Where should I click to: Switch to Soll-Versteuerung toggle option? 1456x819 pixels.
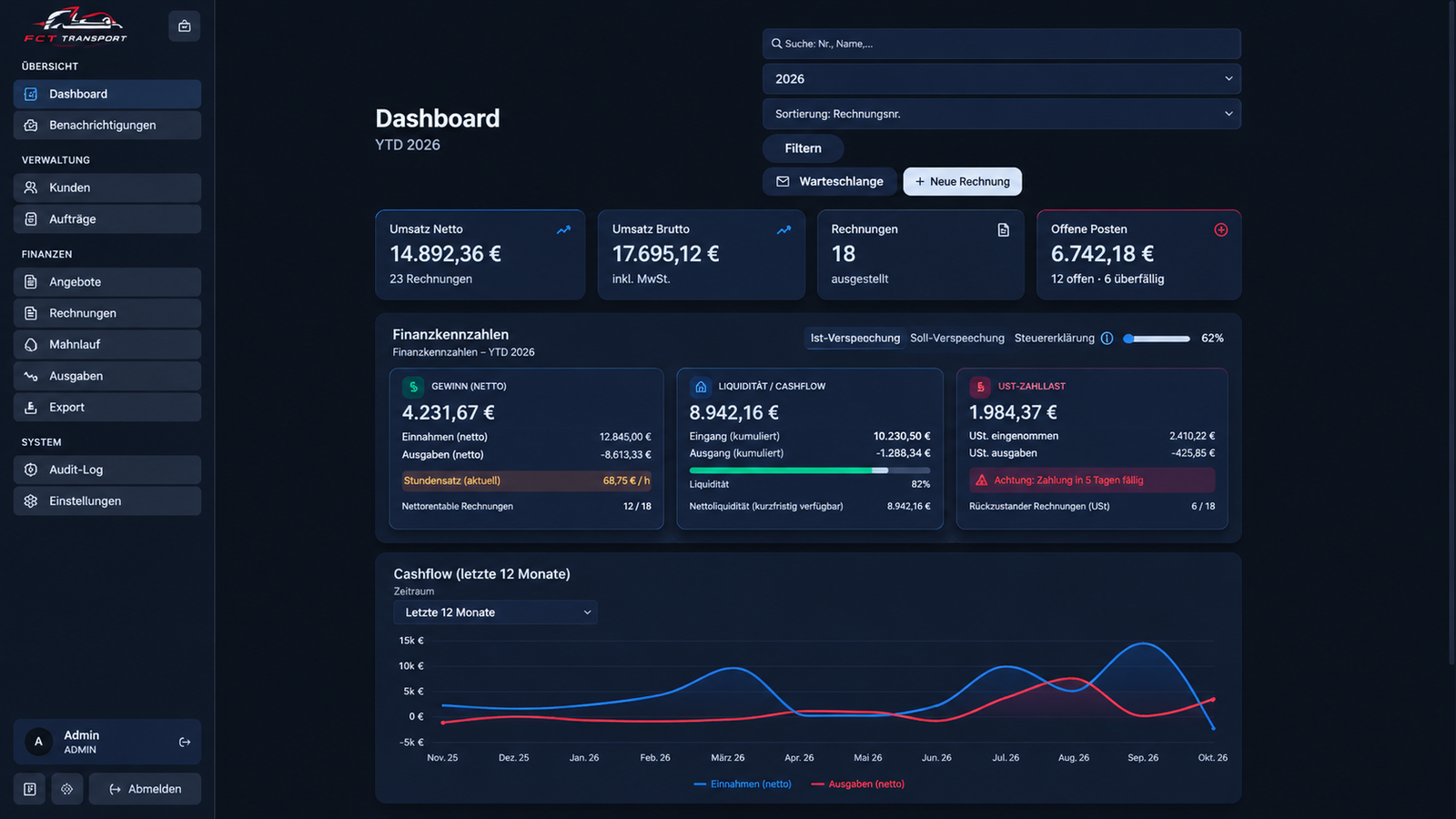[x=957, y=339]
